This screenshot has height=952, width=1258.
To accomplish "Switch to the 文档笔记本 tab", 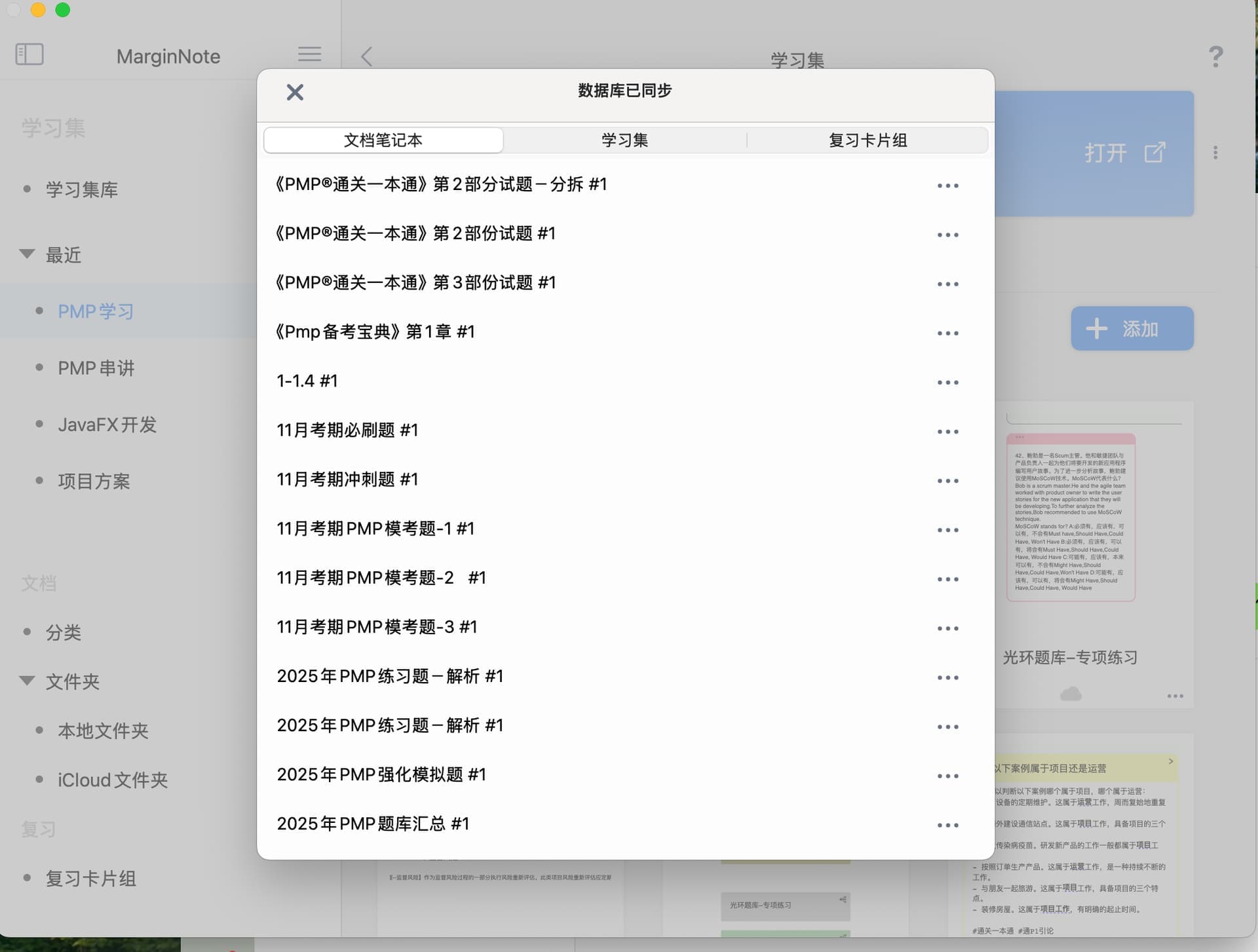I will tap(383, 140).
